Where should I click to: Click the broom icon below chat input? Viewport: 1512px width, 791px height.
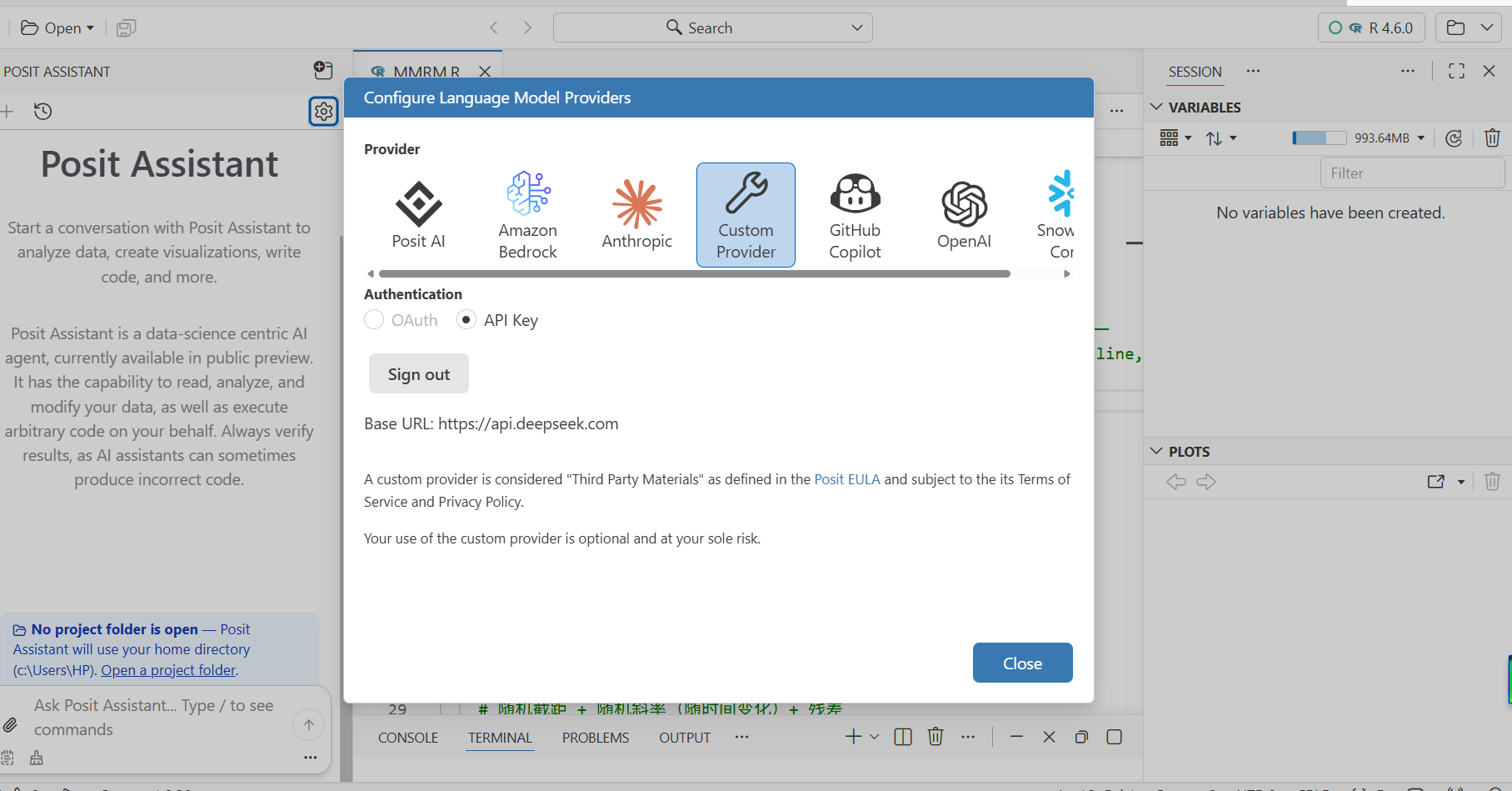[37, 758]
